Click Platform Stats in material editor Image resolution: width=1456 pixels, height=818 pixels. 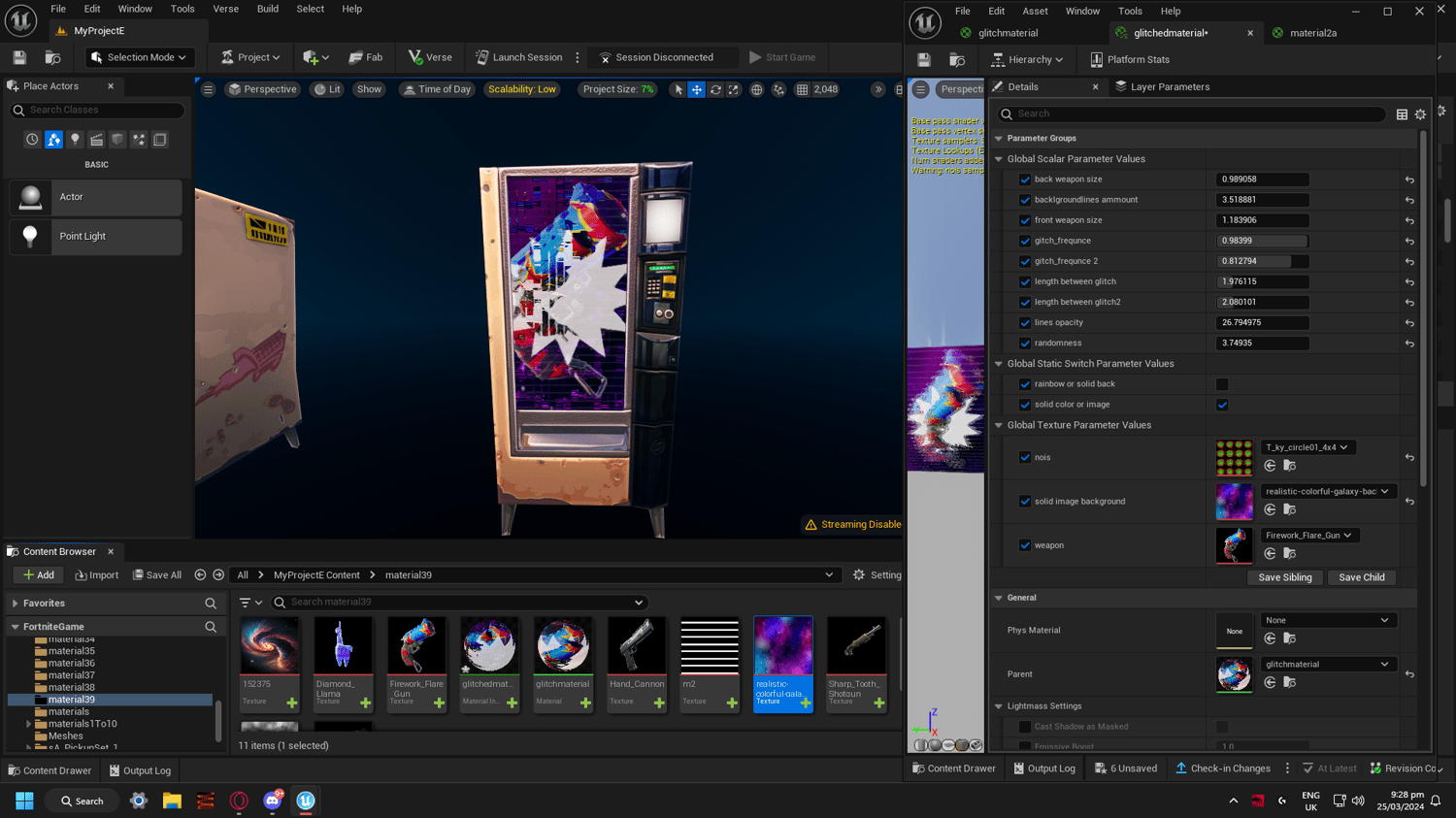coord(1129,60)
